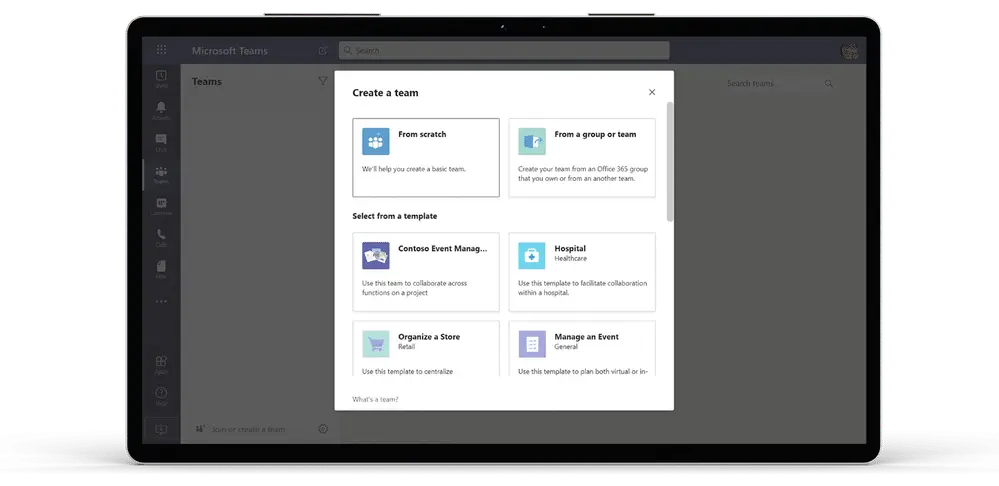999x486 pixels.
Task: Select the Manage an Event template
Action: pos(582,348)
